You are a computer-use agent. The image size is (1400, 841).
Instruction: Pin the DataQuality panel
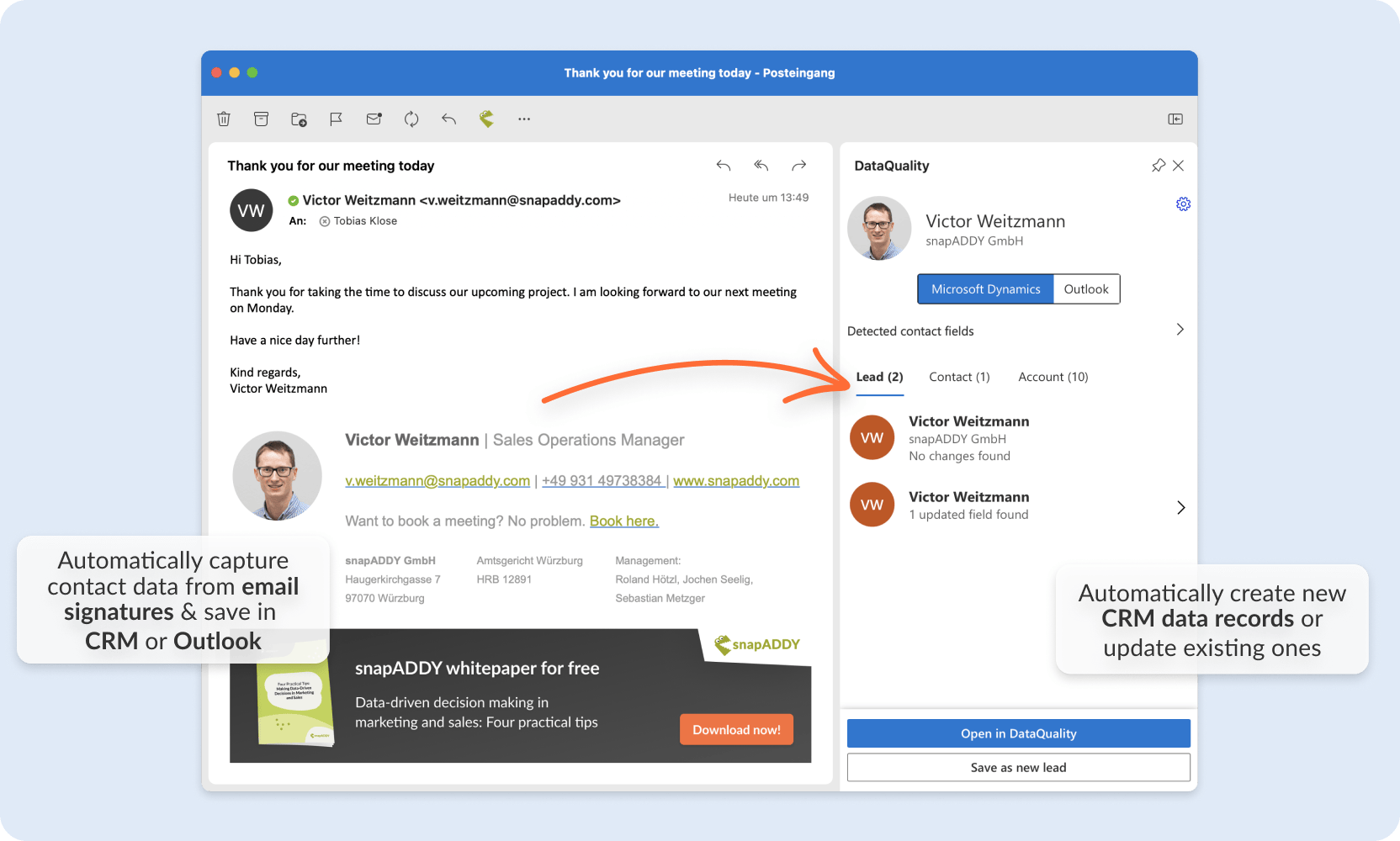coord(1159,166)
